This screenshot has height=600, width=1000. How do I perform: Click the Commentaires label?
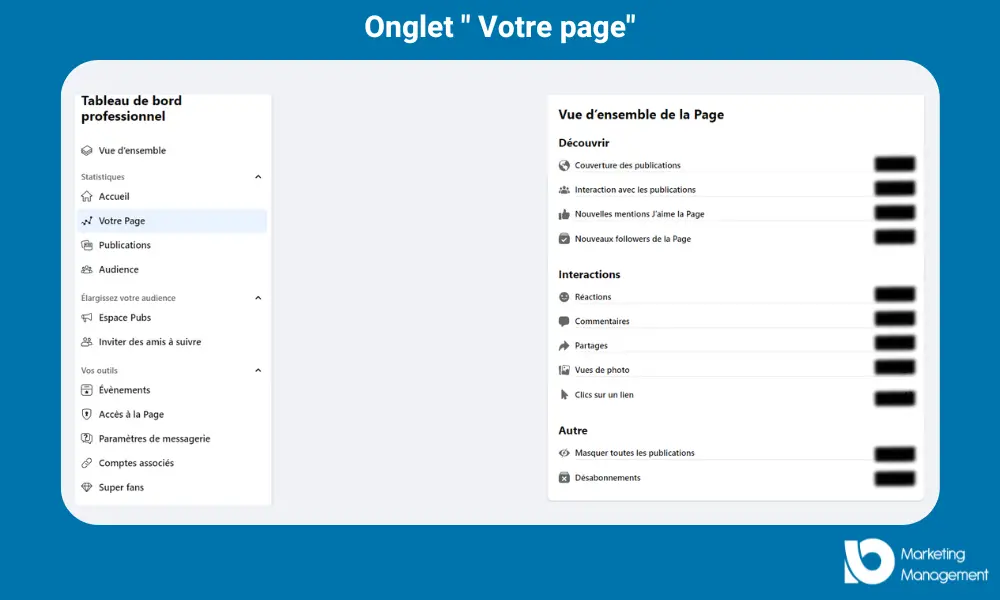(x=602, y=321)
